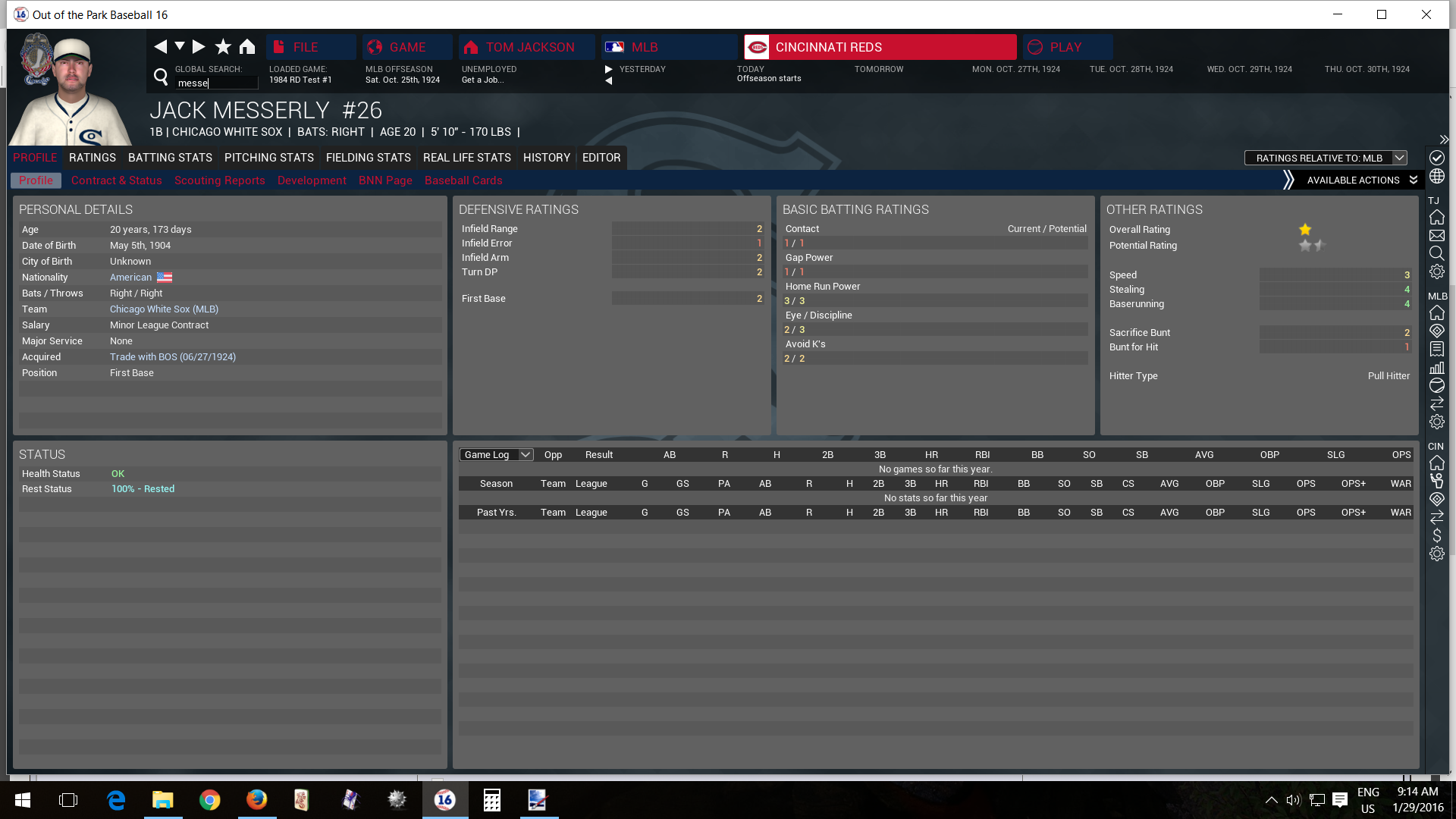1456x819 pixels.
Task: Open the TJ settings gear icon
Action: (x=1437, y=271)
